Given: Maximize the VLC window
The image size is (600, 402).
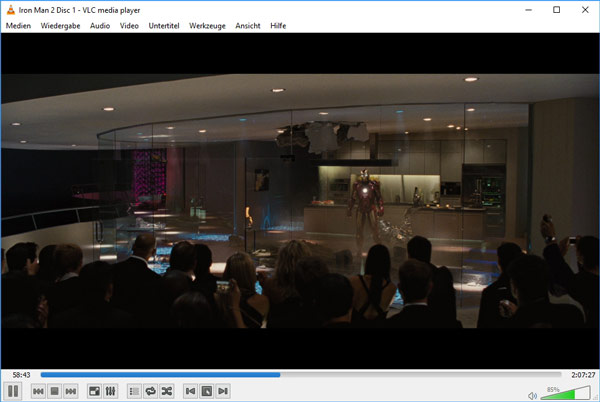Looking at the screenshot, I should 557,10.
